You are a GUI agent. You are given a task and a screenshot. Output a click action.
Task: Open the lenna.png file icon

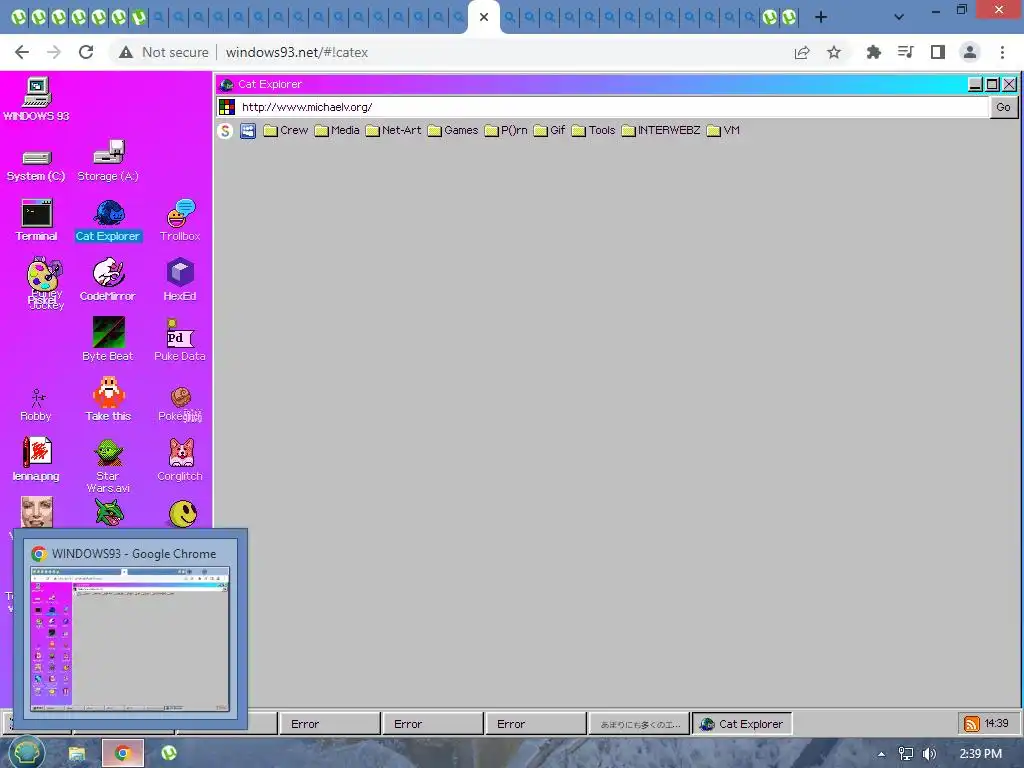point(37,460)
